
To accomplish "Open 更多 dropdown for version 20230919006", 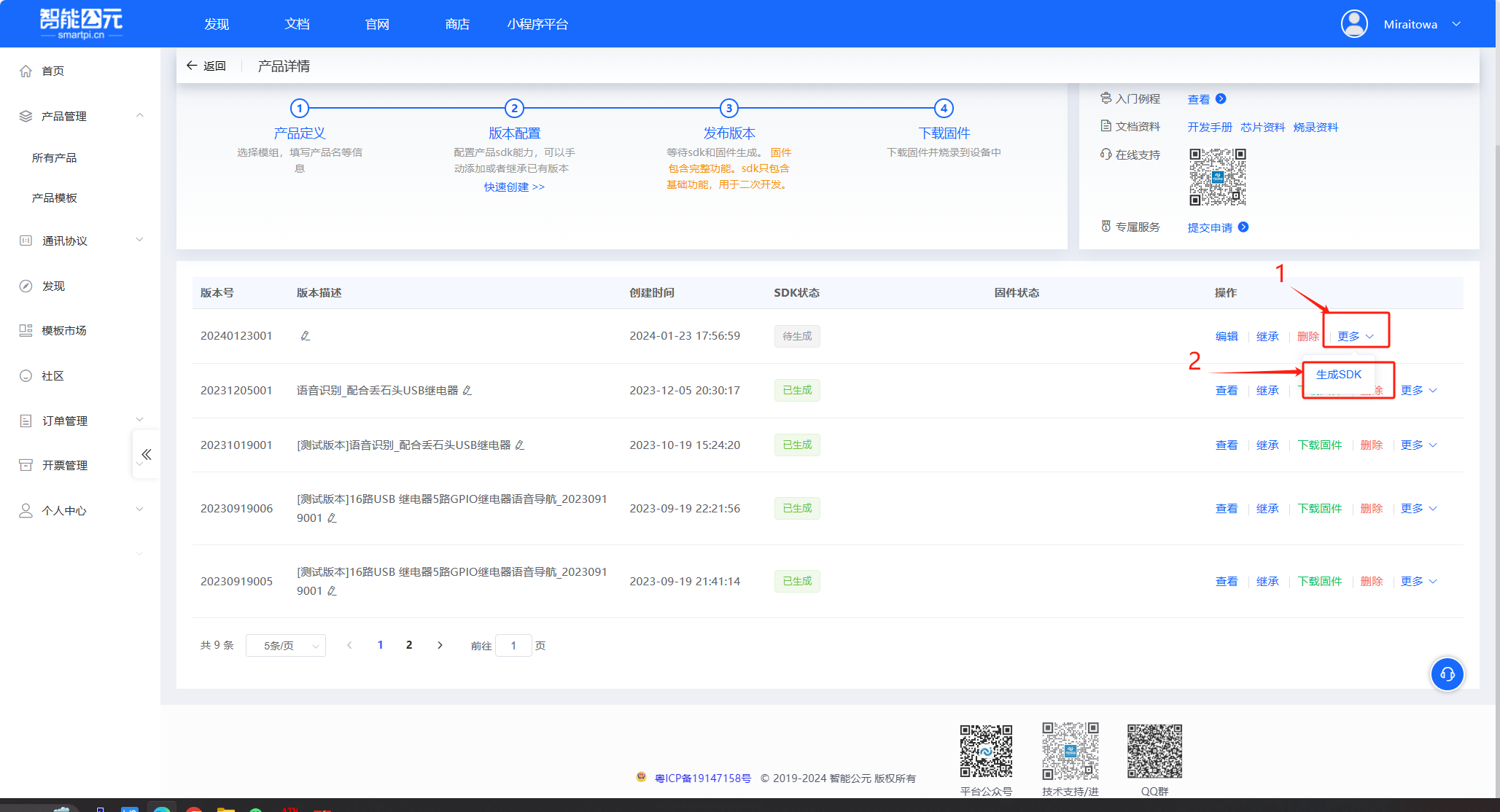I will (1418, 508).
